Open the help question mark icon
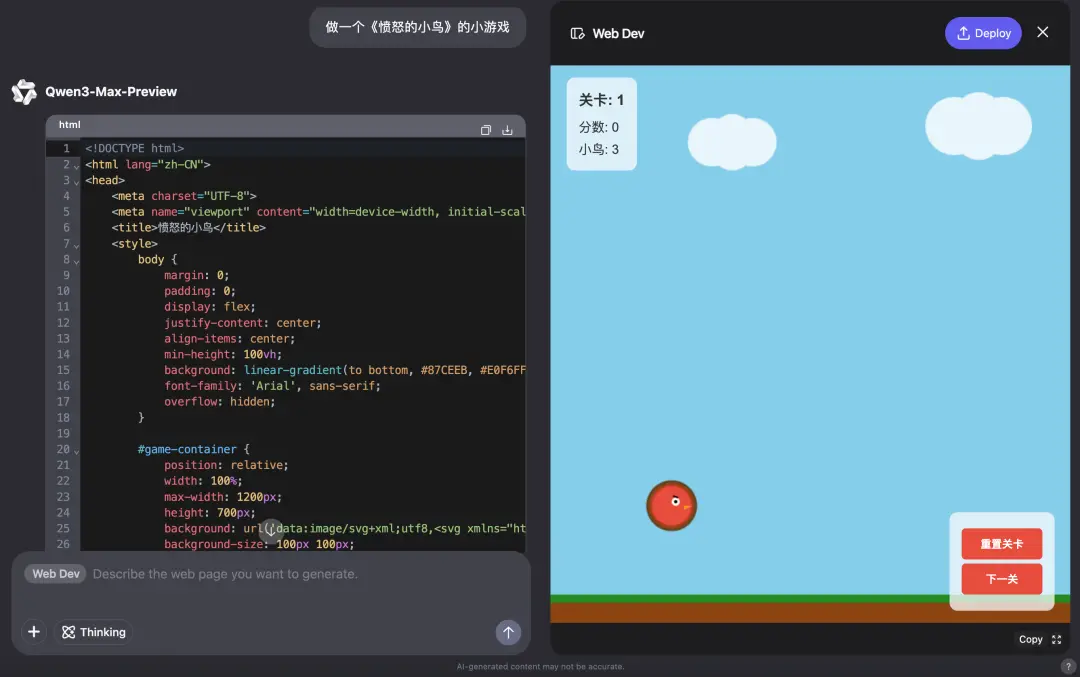The width and height of the screenshot is (1080, 677). (x=1068, y=666)
